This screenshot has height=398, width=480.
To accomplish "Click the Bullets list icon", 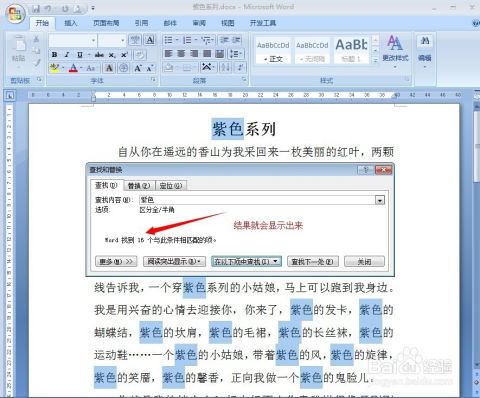I will 168,40.
